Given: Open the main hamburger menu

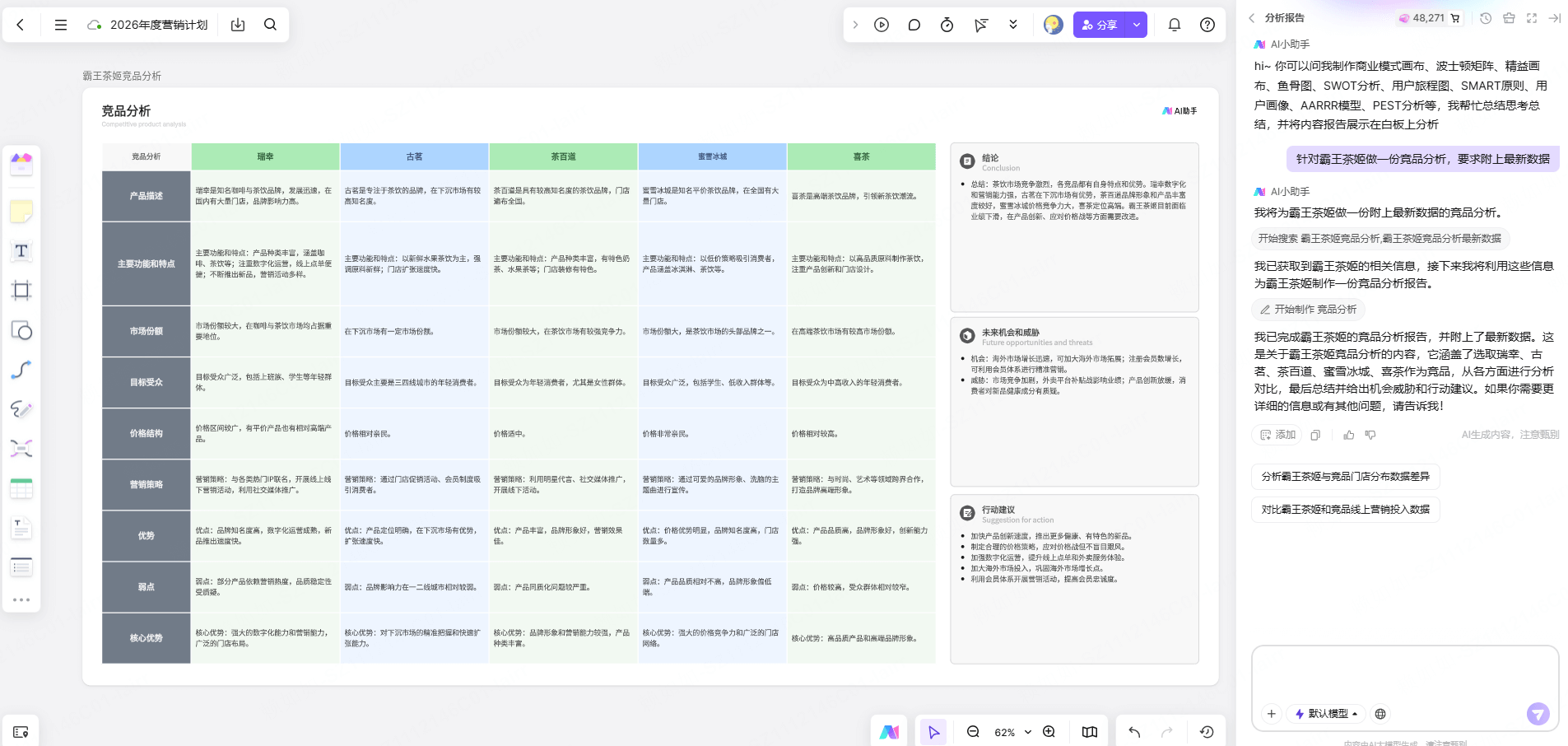Looking at the screenshot, I should [61, 25].
